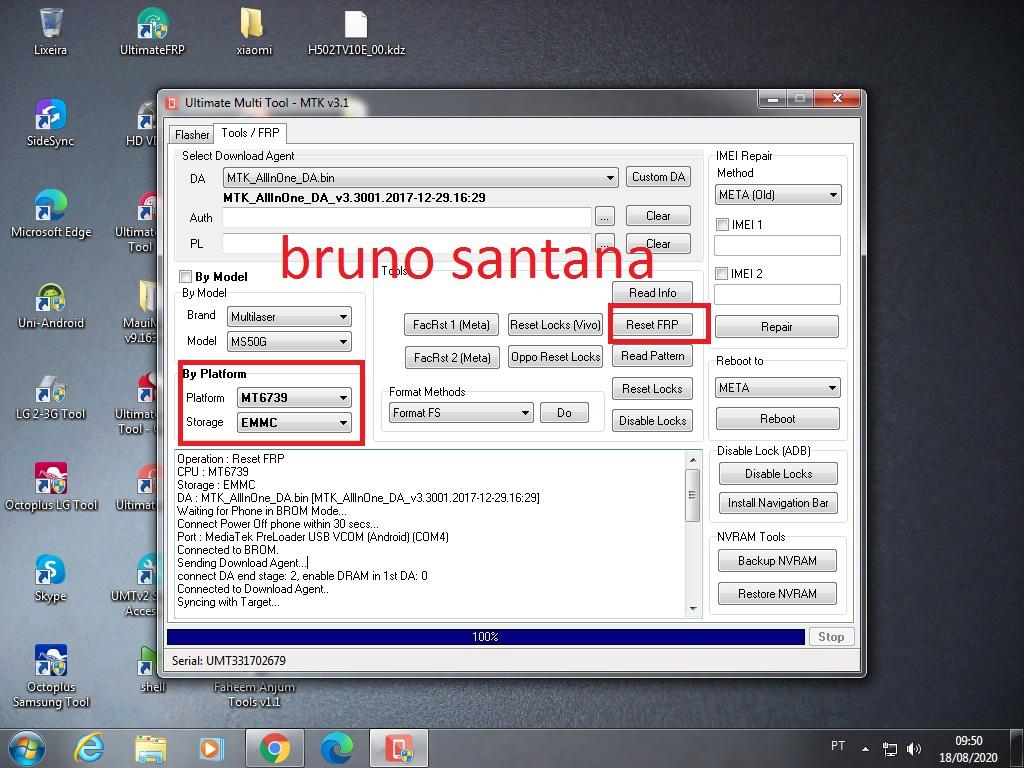Image resolution: width=1024 pixels, height=768 pixels.
Task: Click the IMEI 2 input field
Action: pyautogui.click(x=777, y=295)
